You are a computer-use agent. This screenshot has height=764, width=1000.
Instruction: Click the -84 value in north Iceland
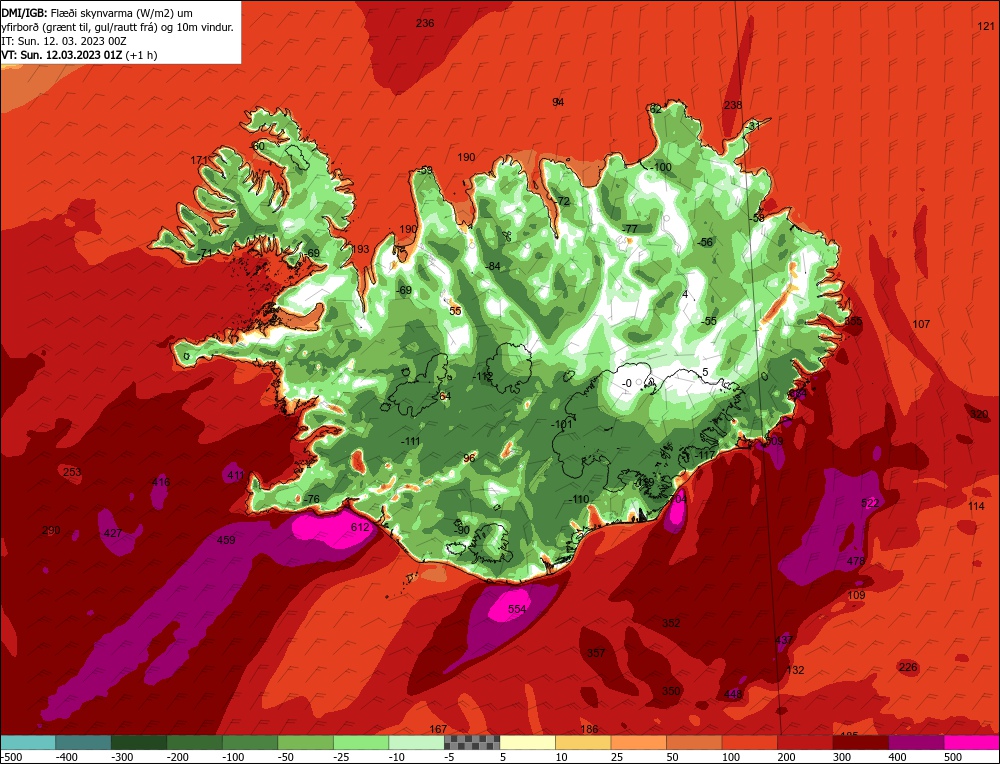pyautogui.click(x=492, y=266)
